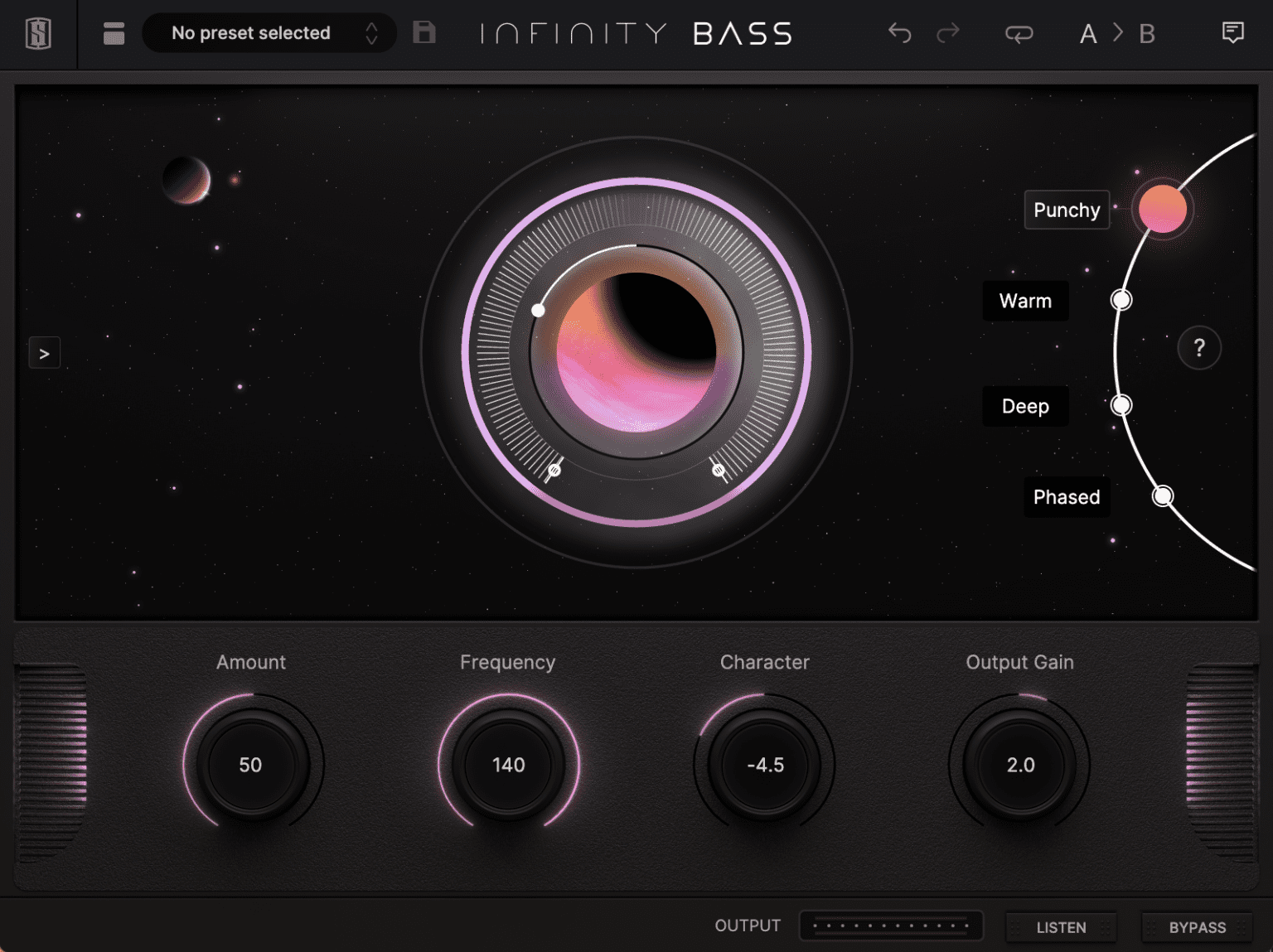The height and width of the screenshot is (952, 1273).
Task: Open the help with the question mark icon
Action: click(x=1198, y=347)
